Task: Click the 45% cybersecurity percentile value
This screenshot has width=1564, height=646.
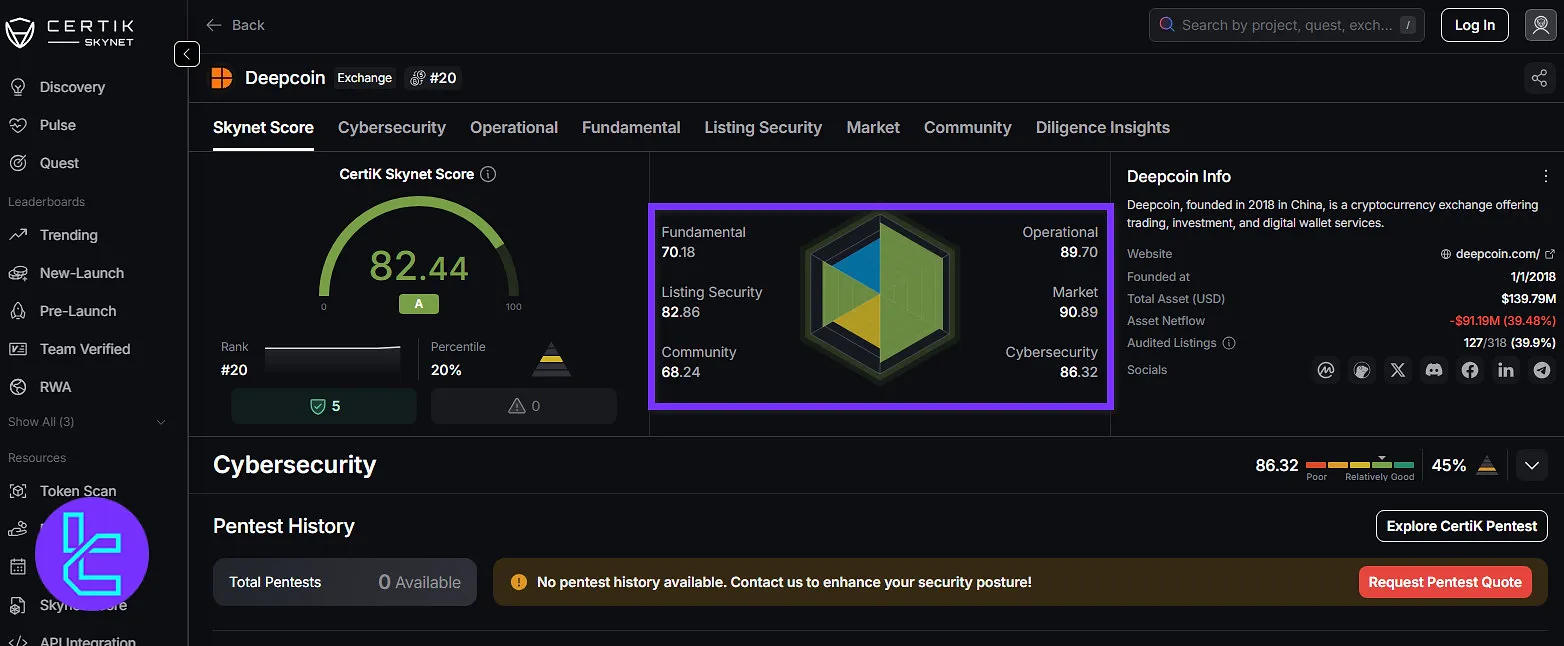Action: coord(1449,465)
